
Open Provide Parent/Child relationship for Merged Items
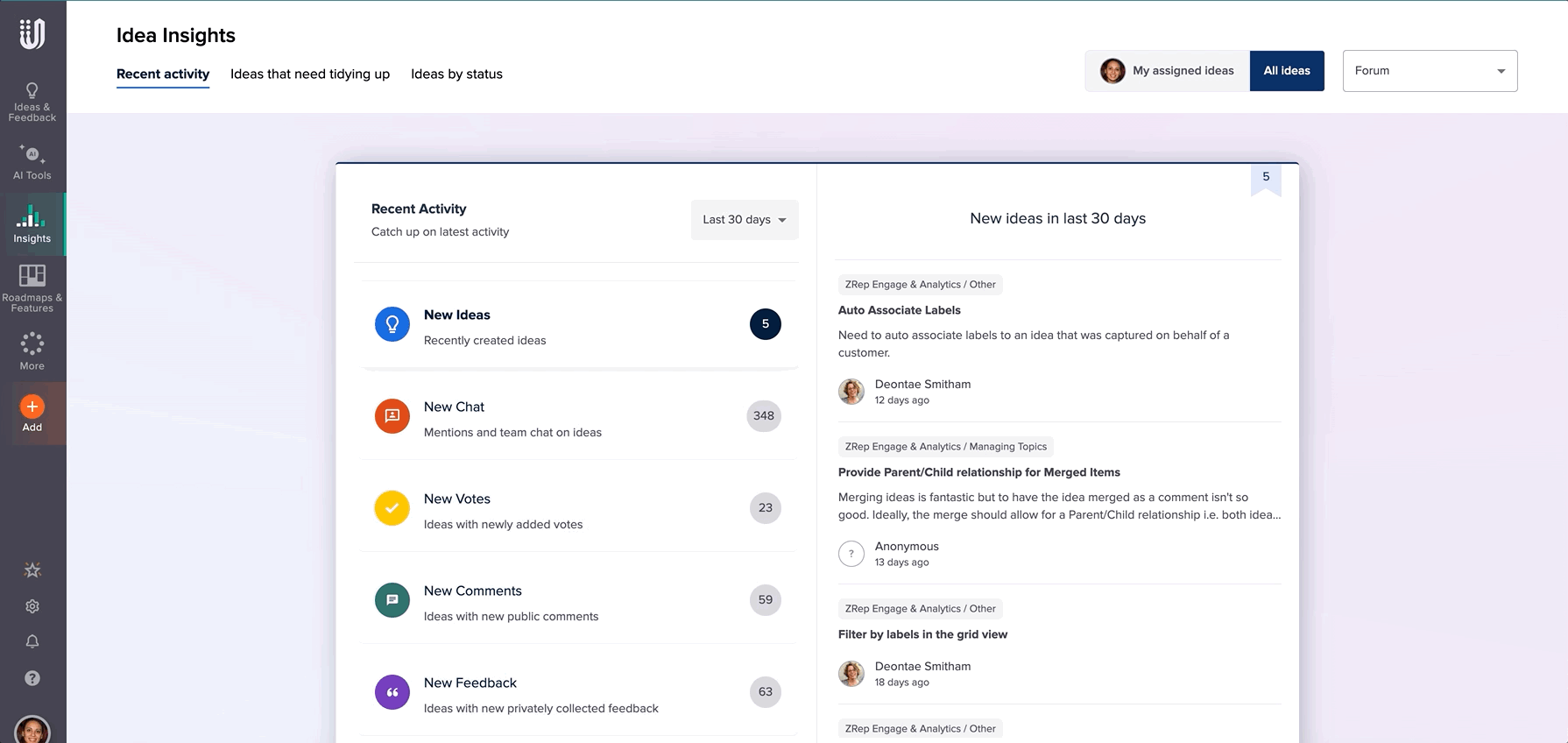(x=978, y=472)
